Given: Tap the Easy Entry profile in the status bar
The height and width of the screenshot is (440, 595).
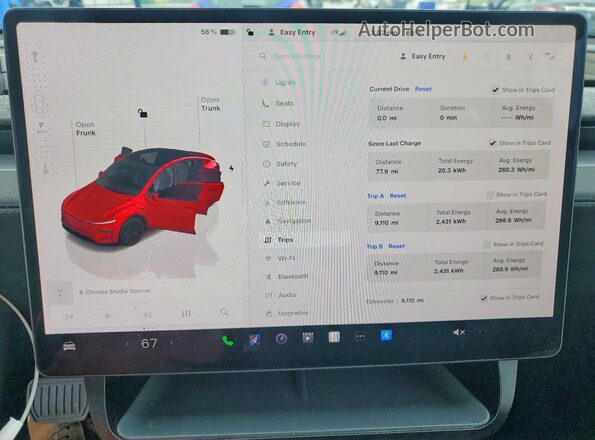Looking at the screenshot, I should [x=292, y=32].
